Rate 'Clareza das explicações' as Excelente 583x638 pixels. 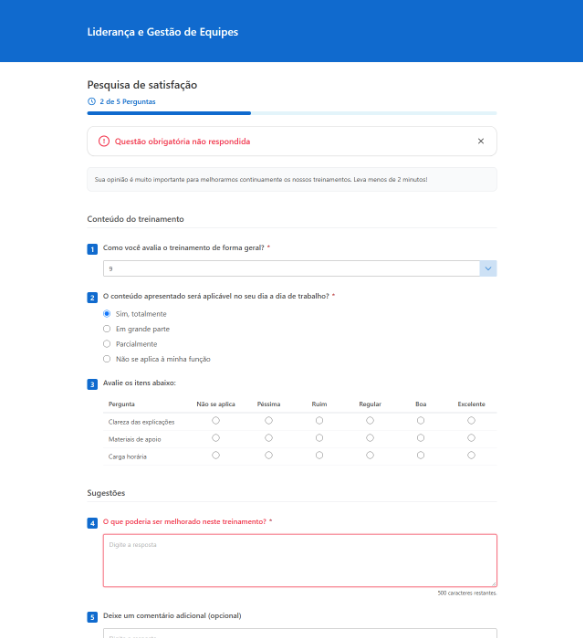tap(471, 420)
